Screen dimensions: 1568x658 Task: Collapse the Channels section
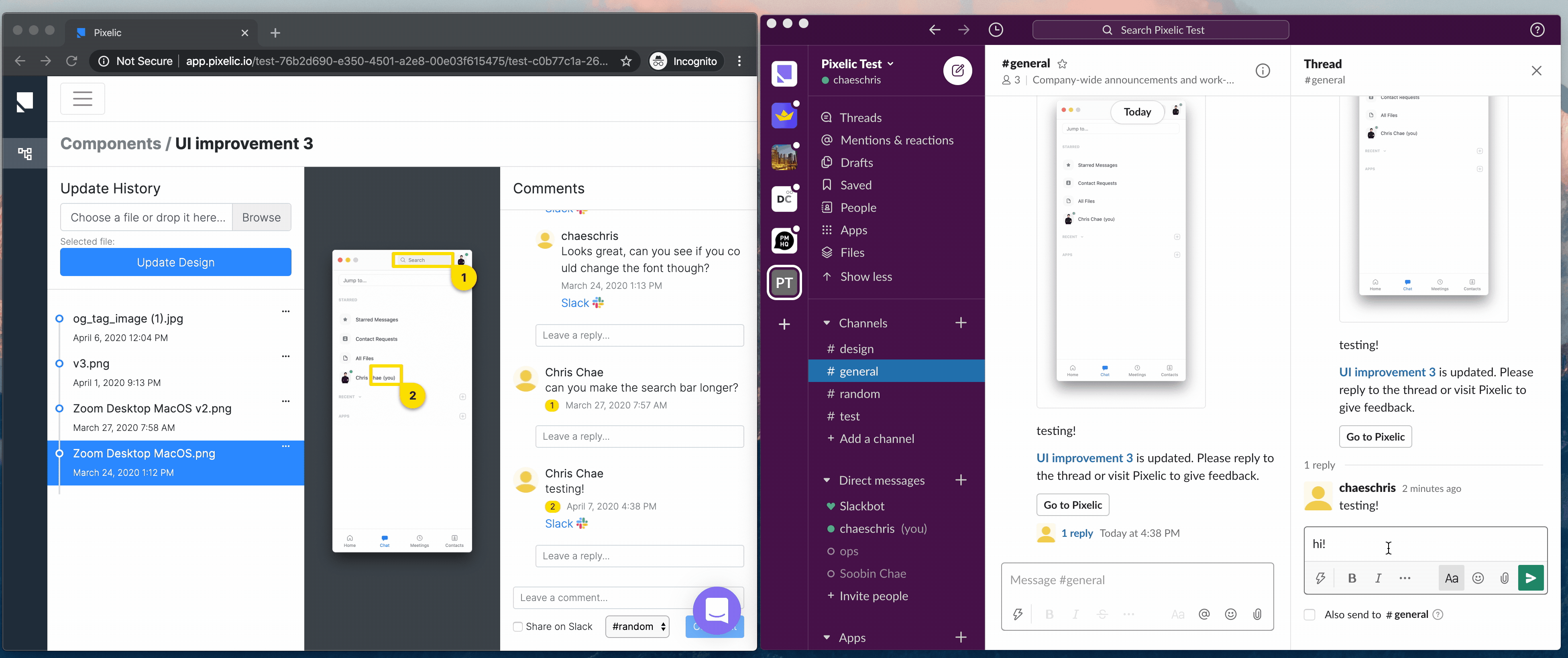coord(827,323)
